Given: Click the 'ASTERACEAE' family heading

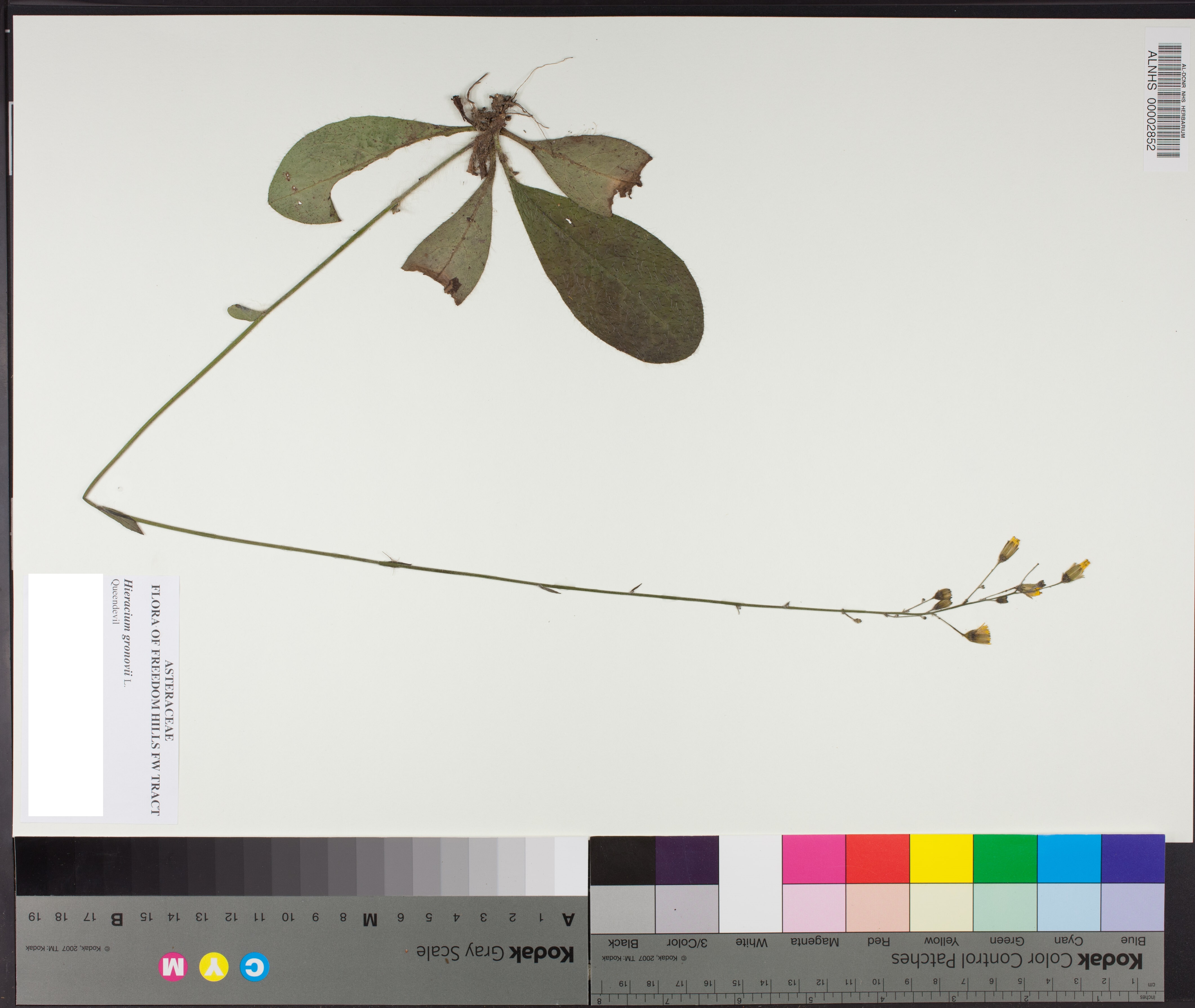Looking at the screenshot, I should click(x=169, y=700).
